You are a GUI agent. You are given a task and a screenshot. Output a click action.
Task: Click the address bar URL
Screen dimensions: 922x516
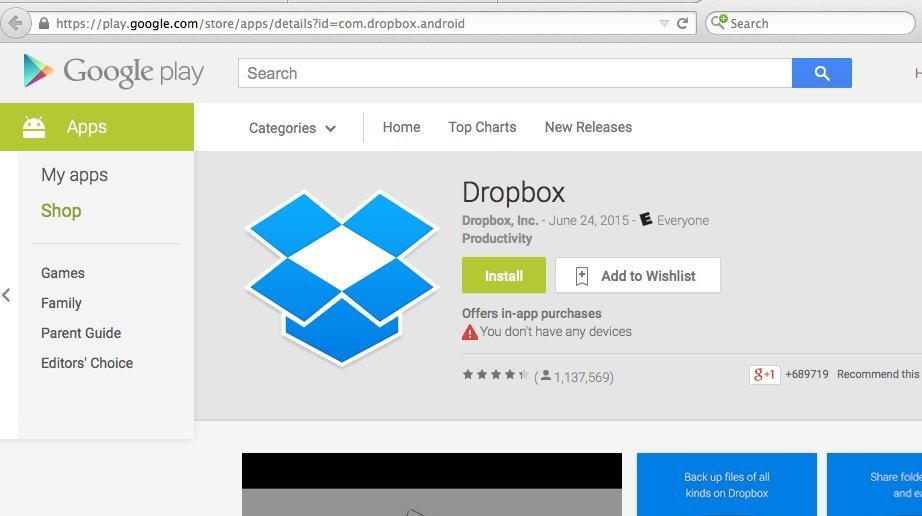pyautogui.click(x=260, y=24)
